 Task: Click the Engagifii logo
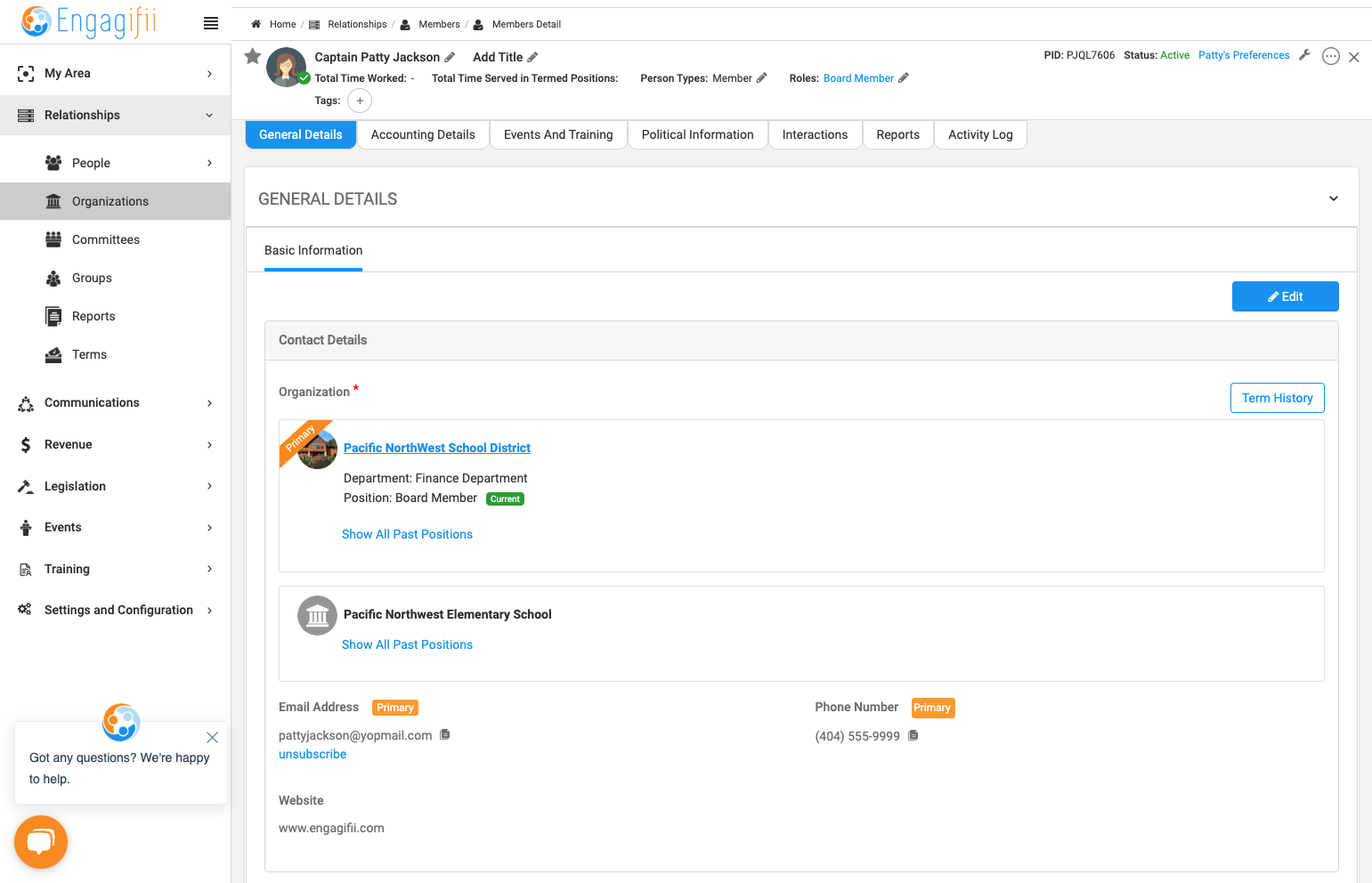pyautogui.click(x=89, y=21)
